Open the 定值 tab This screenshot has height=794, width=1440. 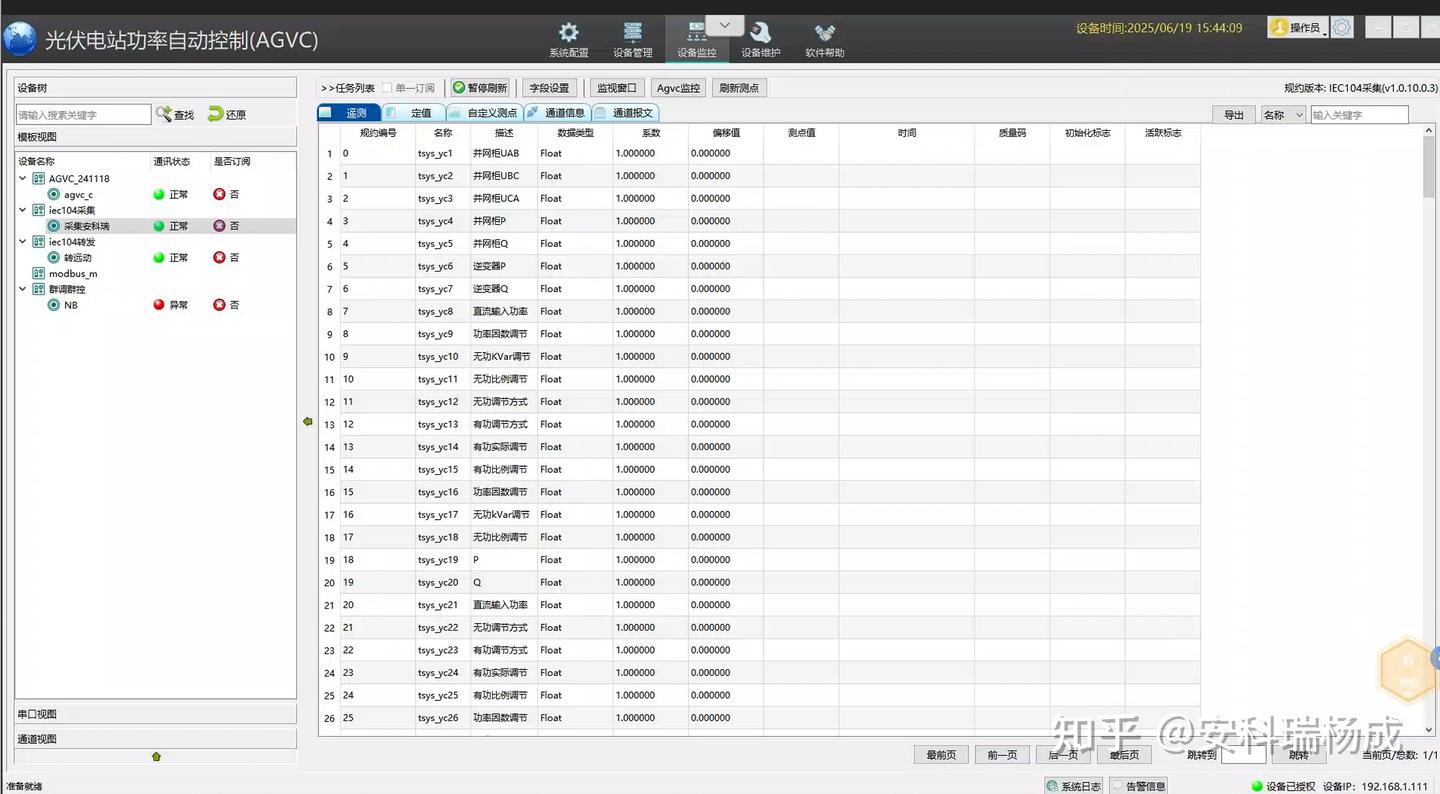click(420, 112)
